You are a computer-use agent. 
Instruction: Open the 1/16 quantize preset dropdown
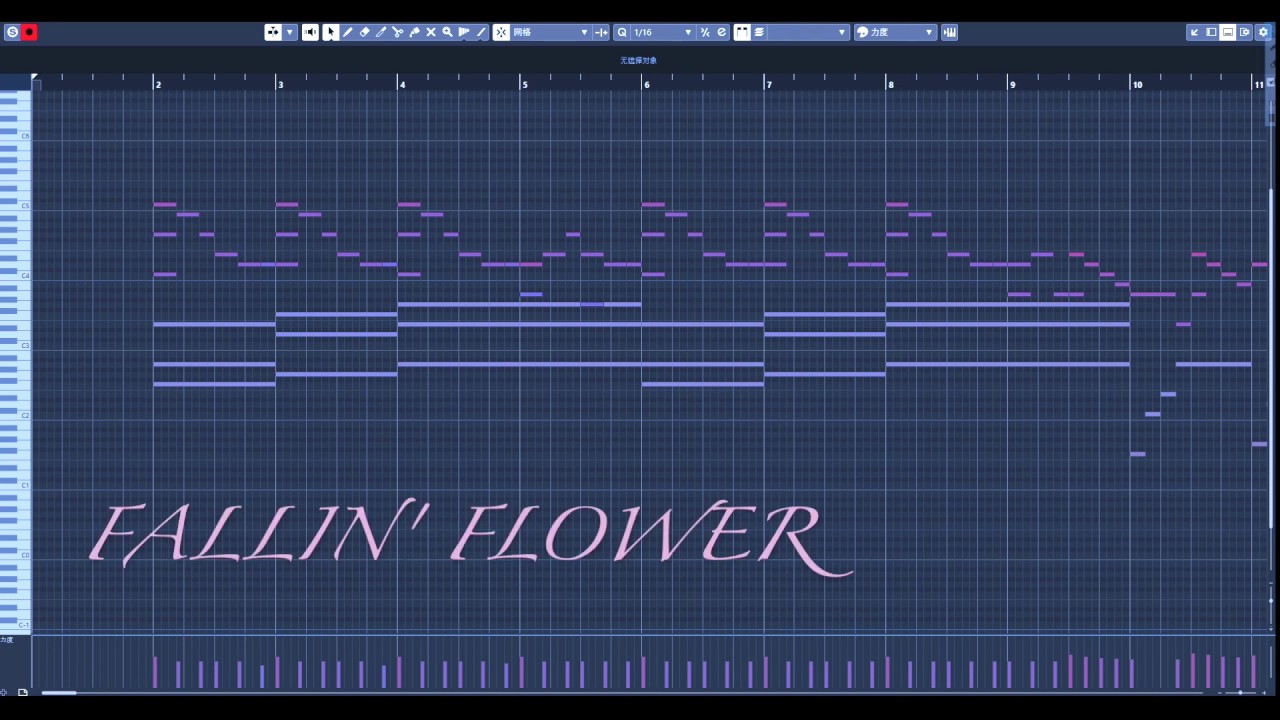[663, 32]
